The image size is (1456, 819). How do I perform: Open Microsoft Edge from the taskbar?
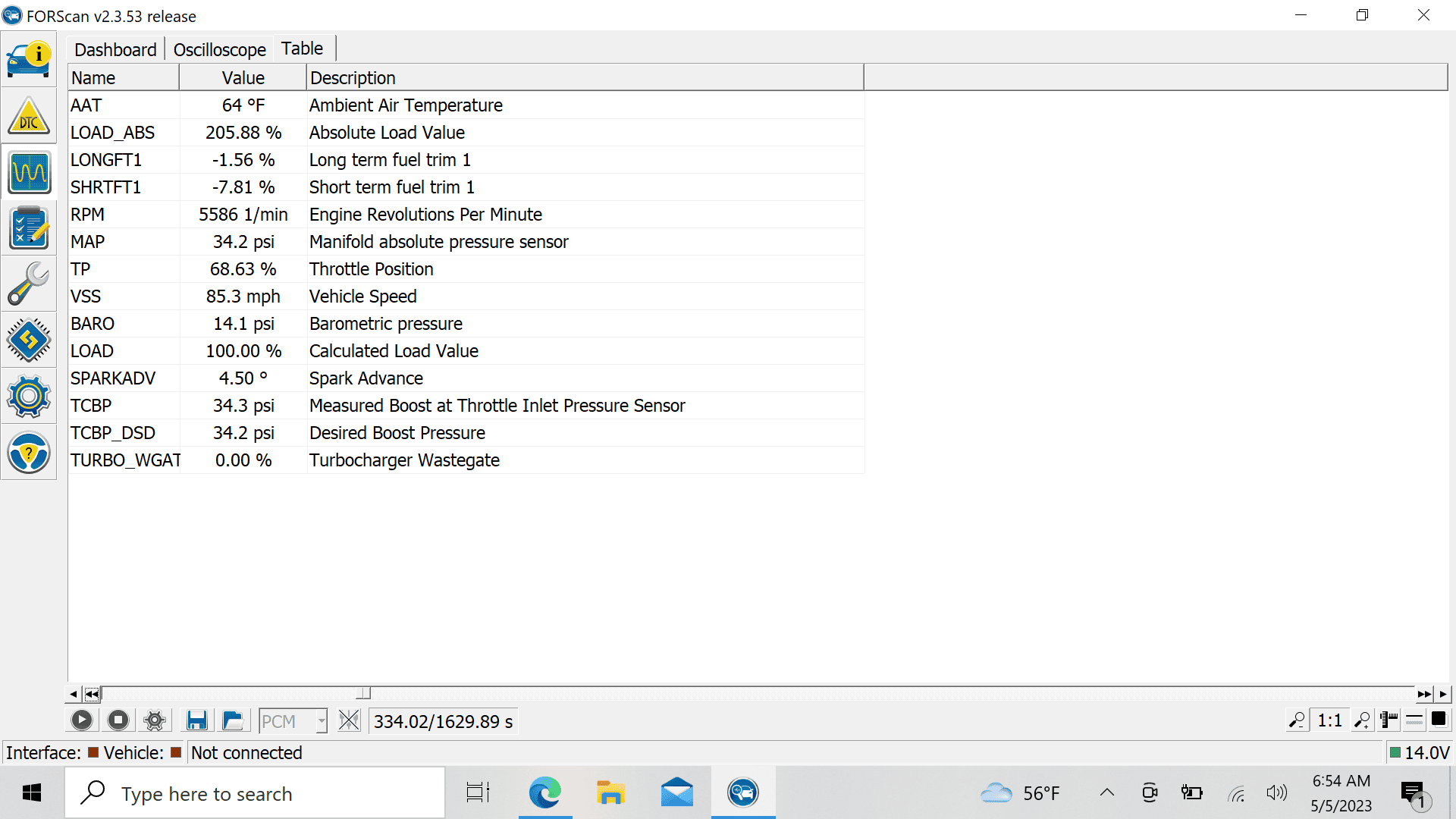point(545,793)
